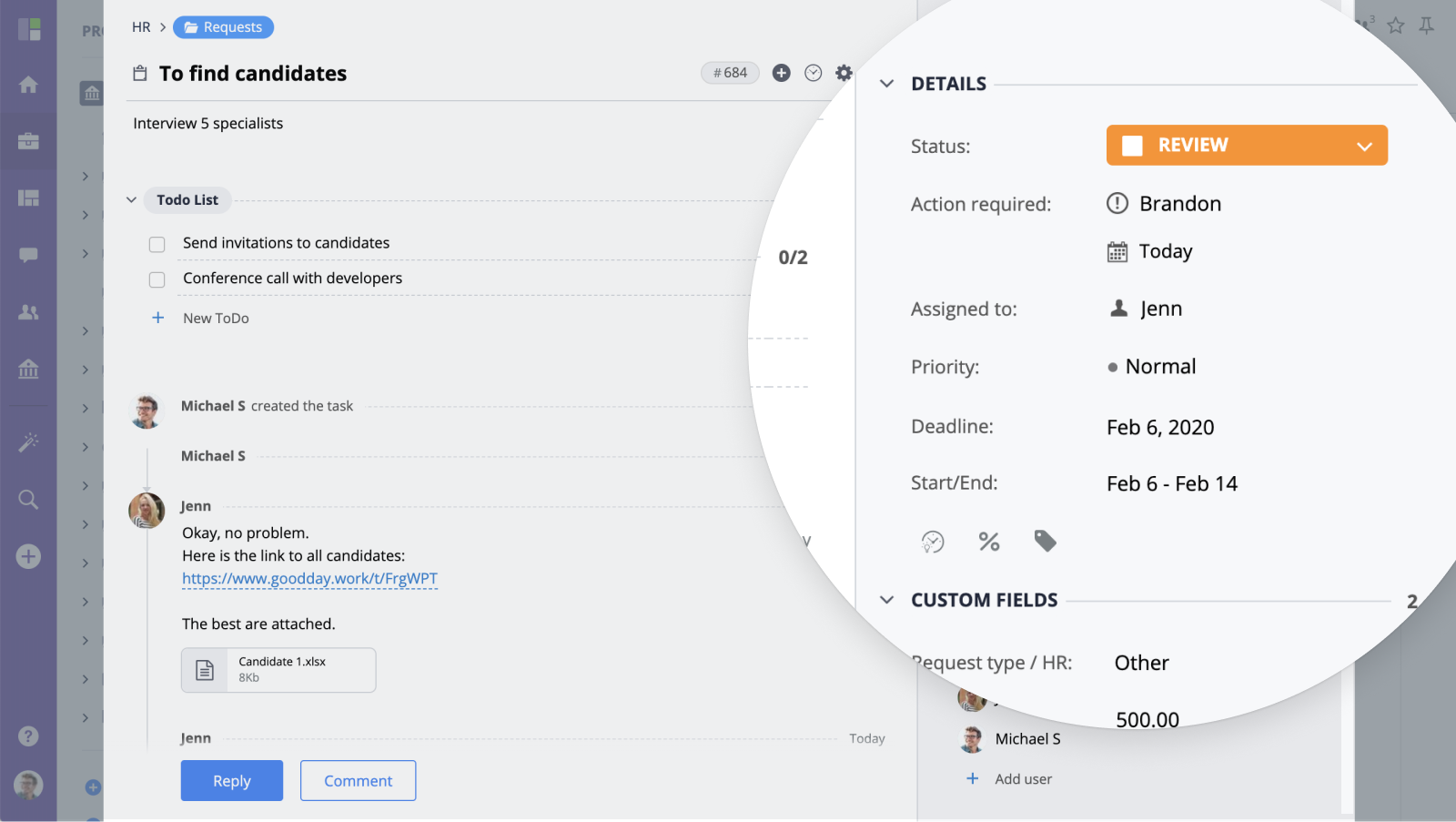Click Jenn's avatar in the comment thread

[x=147, y=511]
